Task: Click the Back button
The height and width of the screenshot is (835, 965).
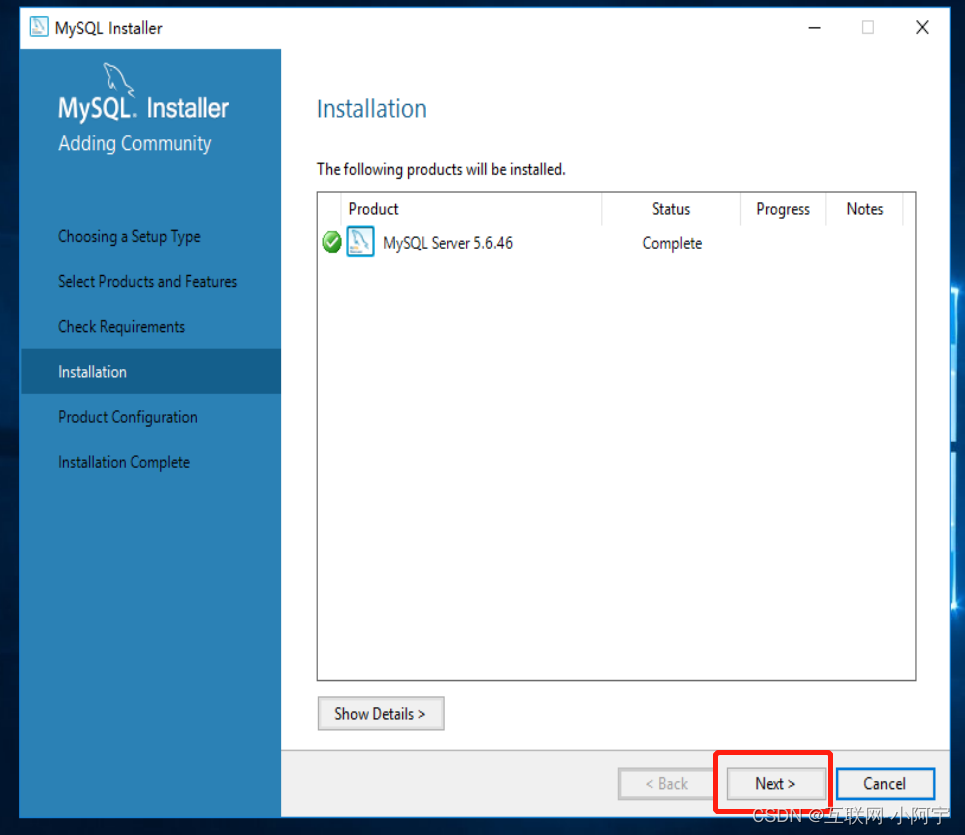Action: [x=665, y=783]
